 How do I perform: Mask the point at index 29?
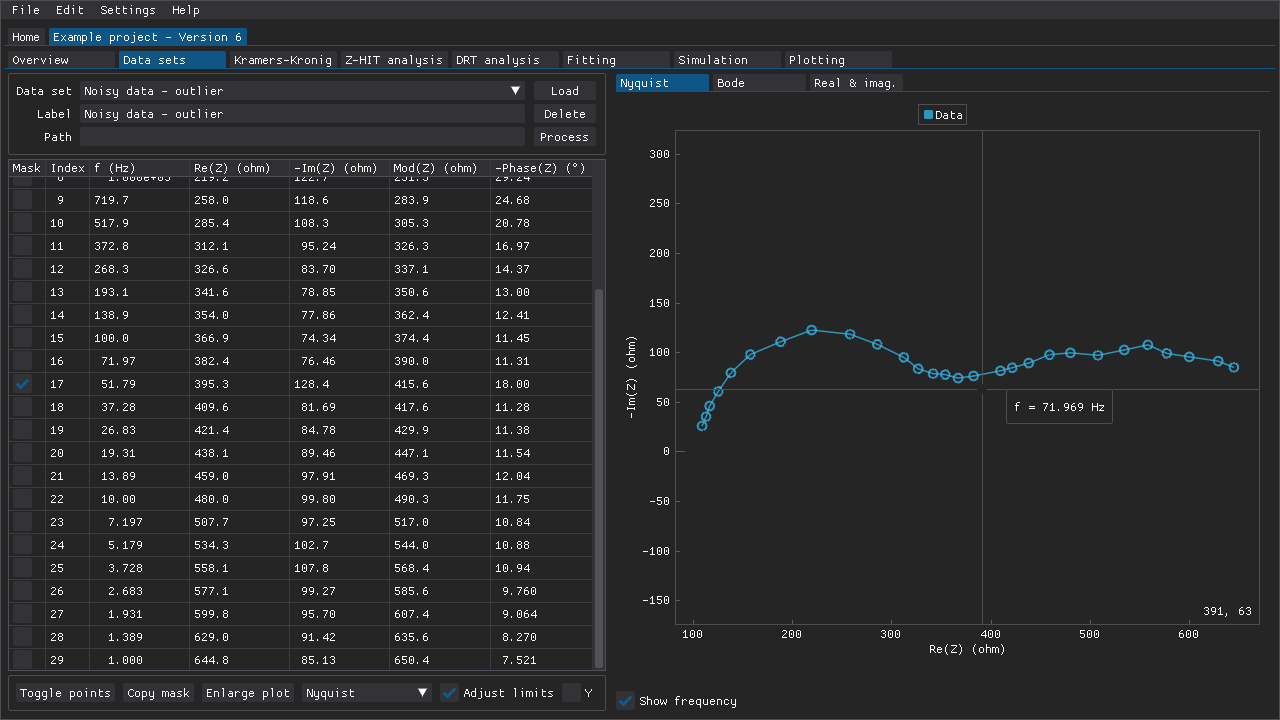pos(23,660)
